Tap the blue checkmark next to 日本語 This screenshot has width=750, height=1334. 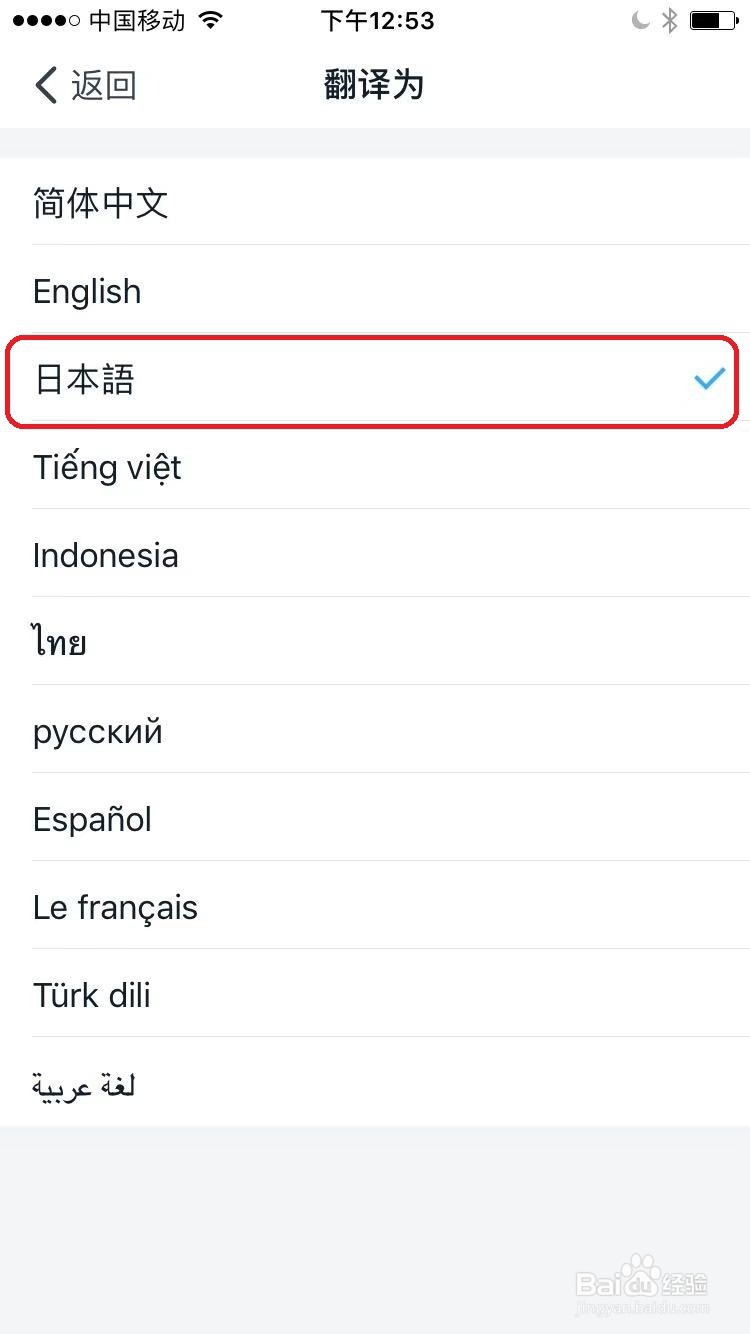click(709, 379)
